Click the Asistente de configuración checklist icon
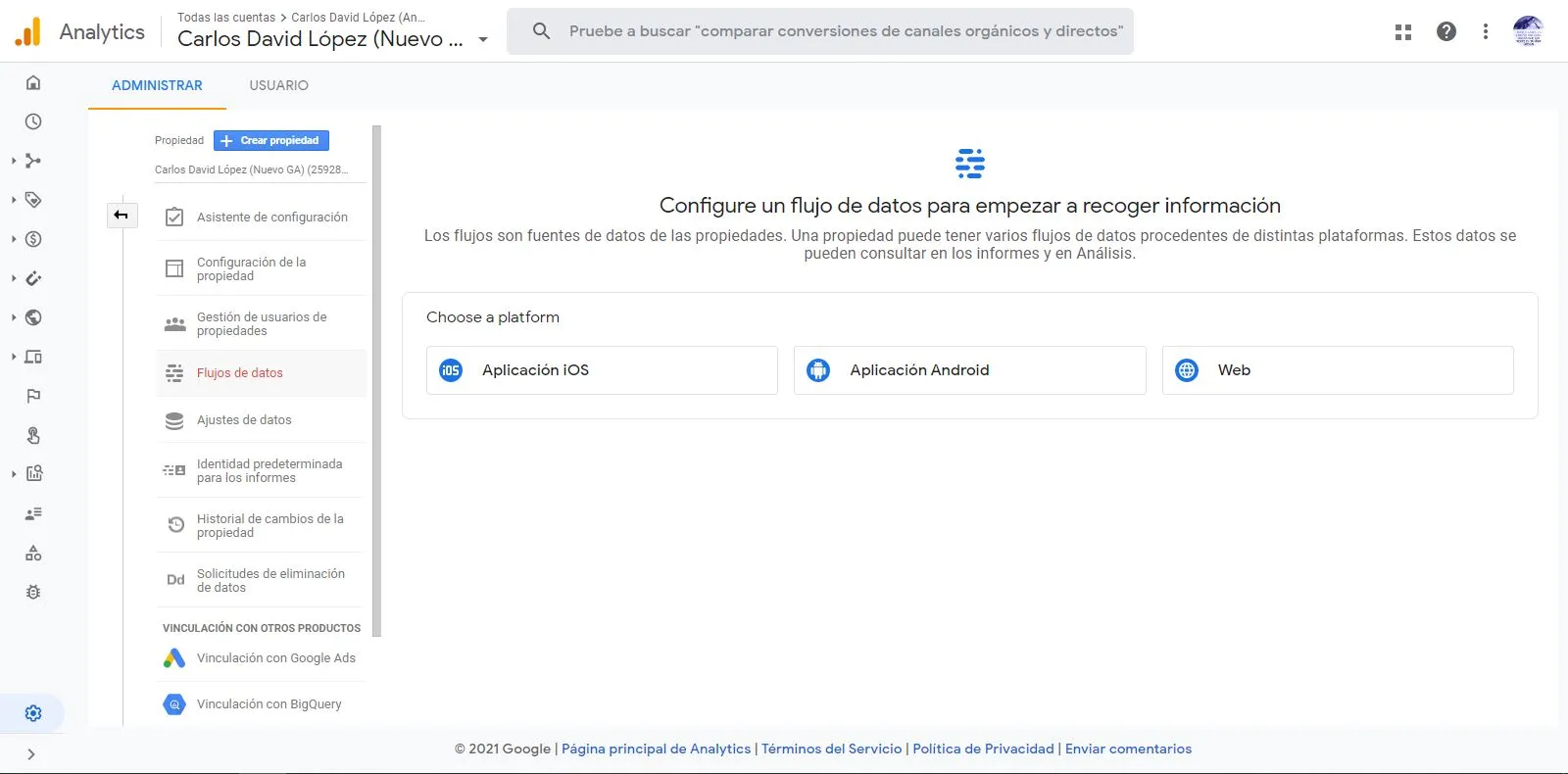 [174, 218]
